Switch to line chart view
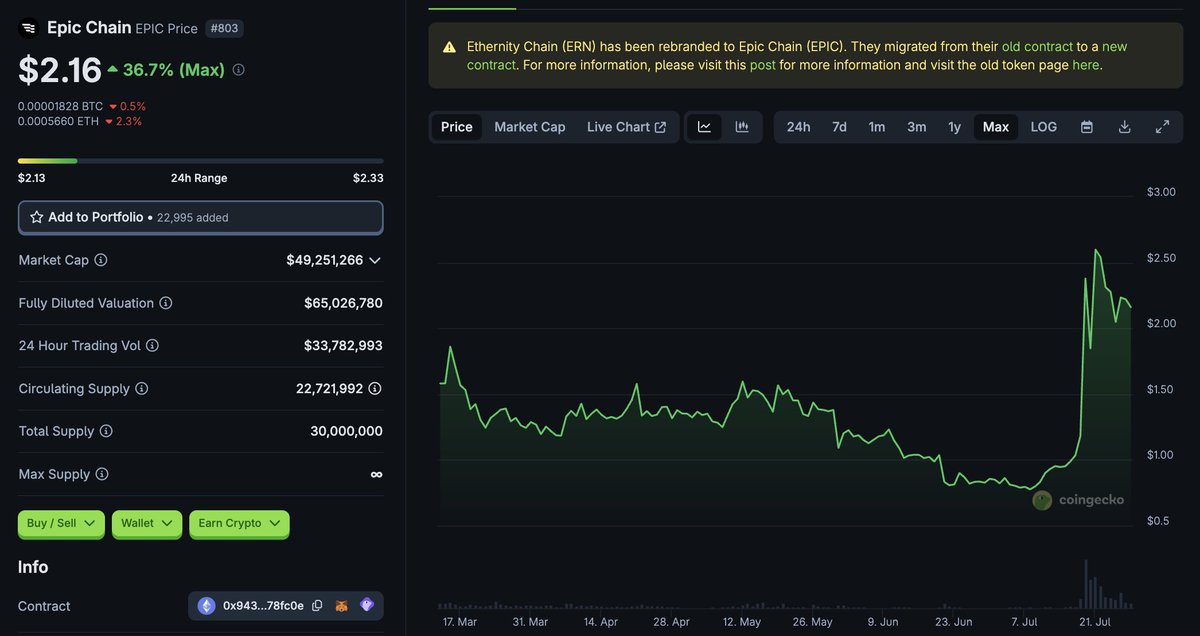This screenshot has height=636, width=1200. click(704, 127)
